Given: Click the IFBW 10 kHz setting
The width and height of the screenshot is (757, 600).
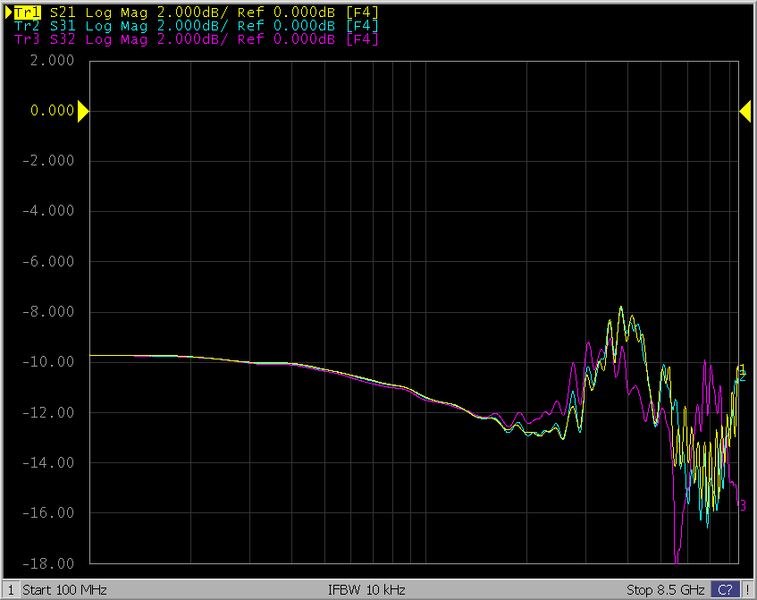Looking at the screenshot, I should (x=366, y=590).
